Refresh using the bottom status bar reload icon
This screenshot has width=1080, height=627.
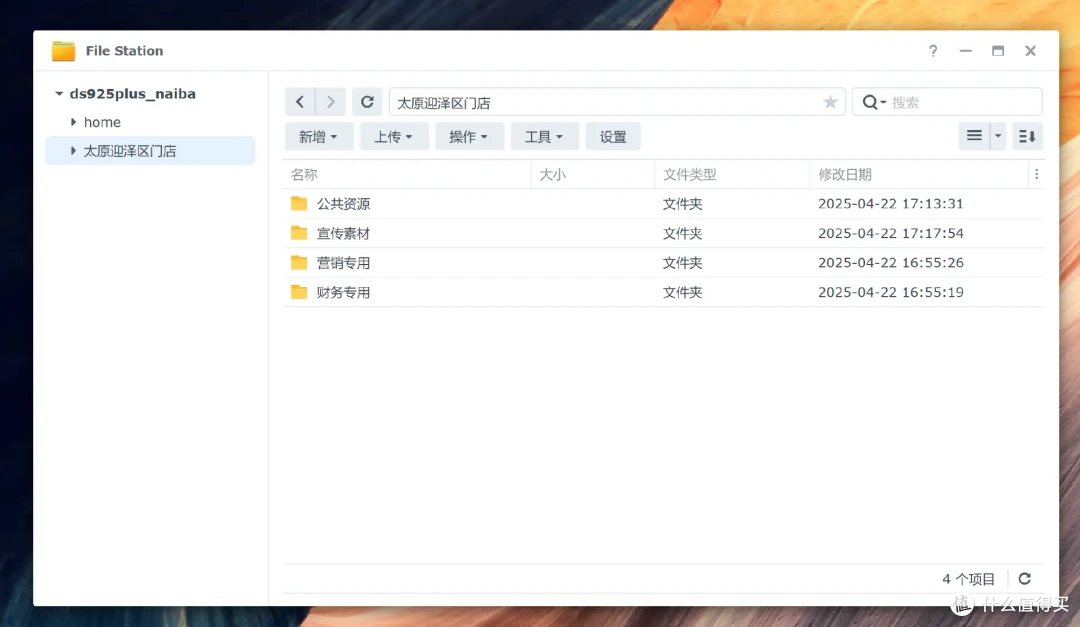tap(1025, 579)
